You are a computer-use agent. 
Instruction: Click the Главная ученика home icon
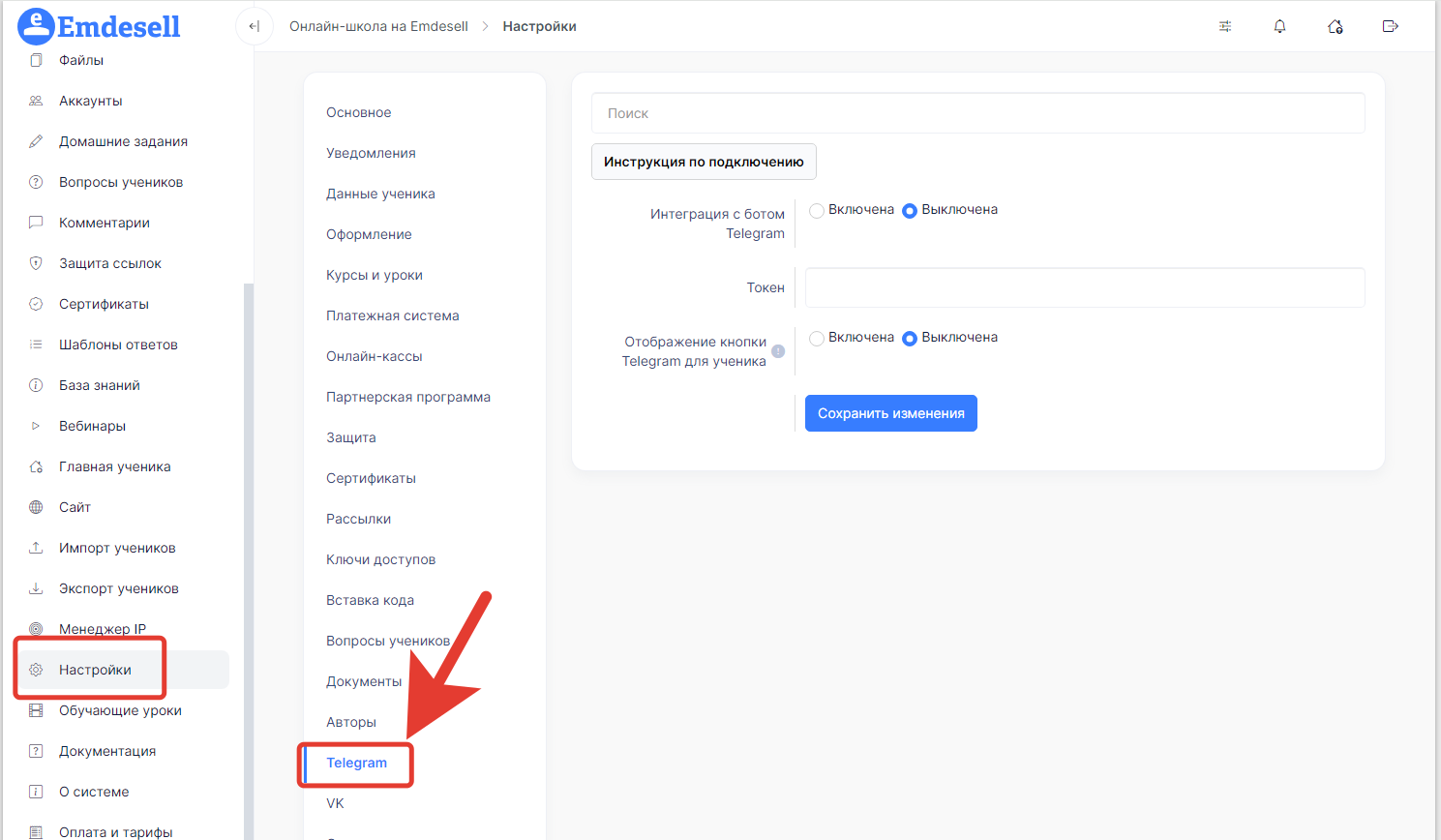coord(36,466)
